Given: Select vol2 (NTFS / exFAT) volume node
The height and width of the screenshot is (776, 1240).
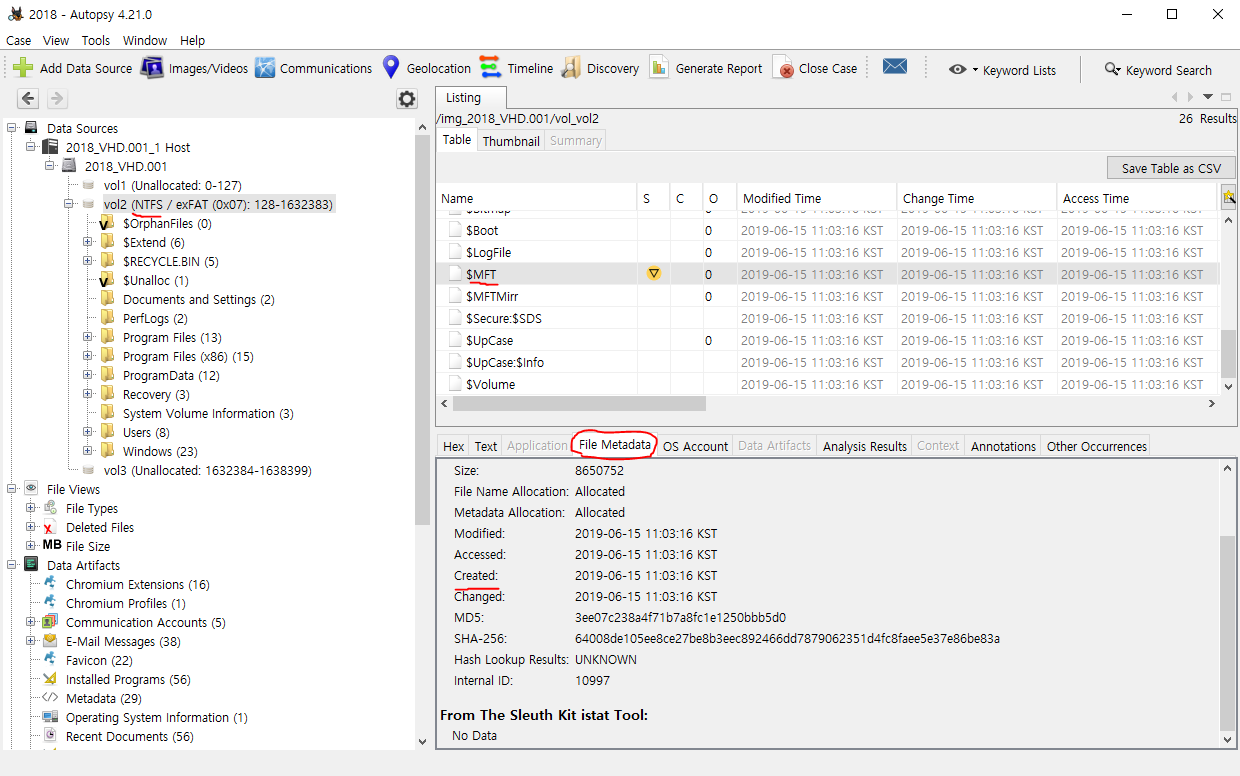Looking at the screenshot, I should [218, 204].
